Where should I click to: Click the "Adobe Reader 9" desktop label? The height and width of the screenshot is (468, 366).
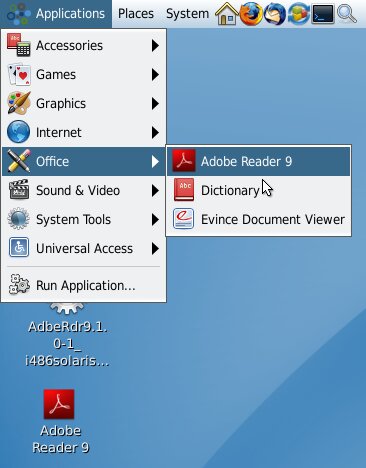[61, 439]
